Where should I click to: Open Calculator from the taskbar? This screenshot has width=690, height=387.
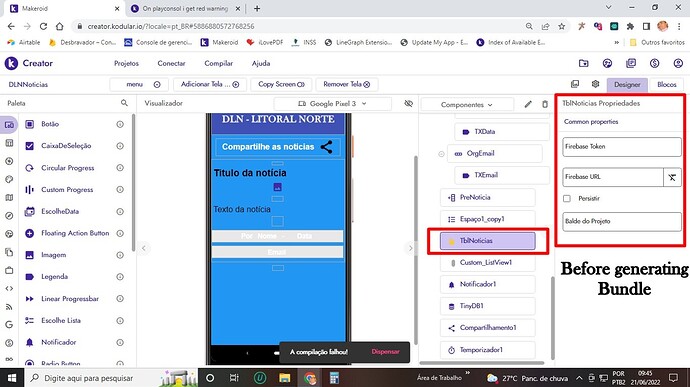click(x=334, y=378)
